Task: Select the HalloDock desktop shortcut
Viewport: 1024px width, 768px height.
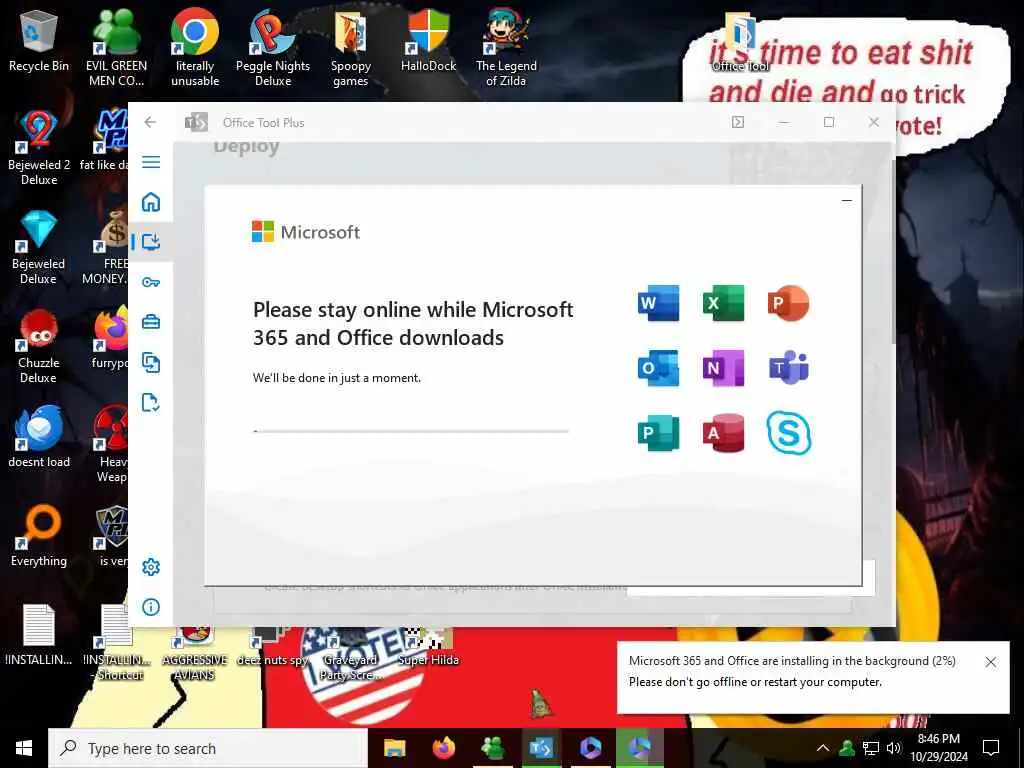Action: coord(428,40)
